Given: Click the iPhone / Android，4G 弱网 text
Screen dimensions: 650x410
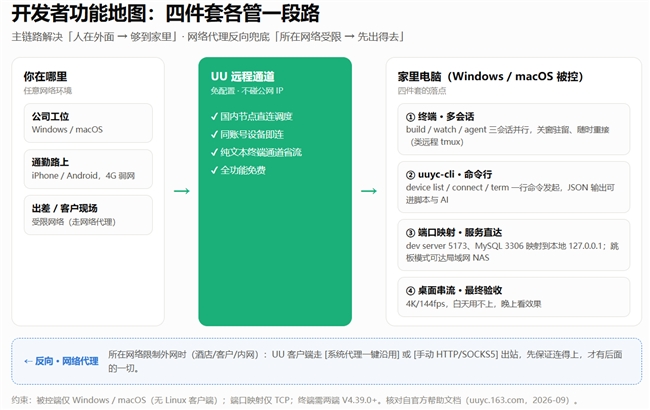Looking at the screenshot, I should click(83, 176).
